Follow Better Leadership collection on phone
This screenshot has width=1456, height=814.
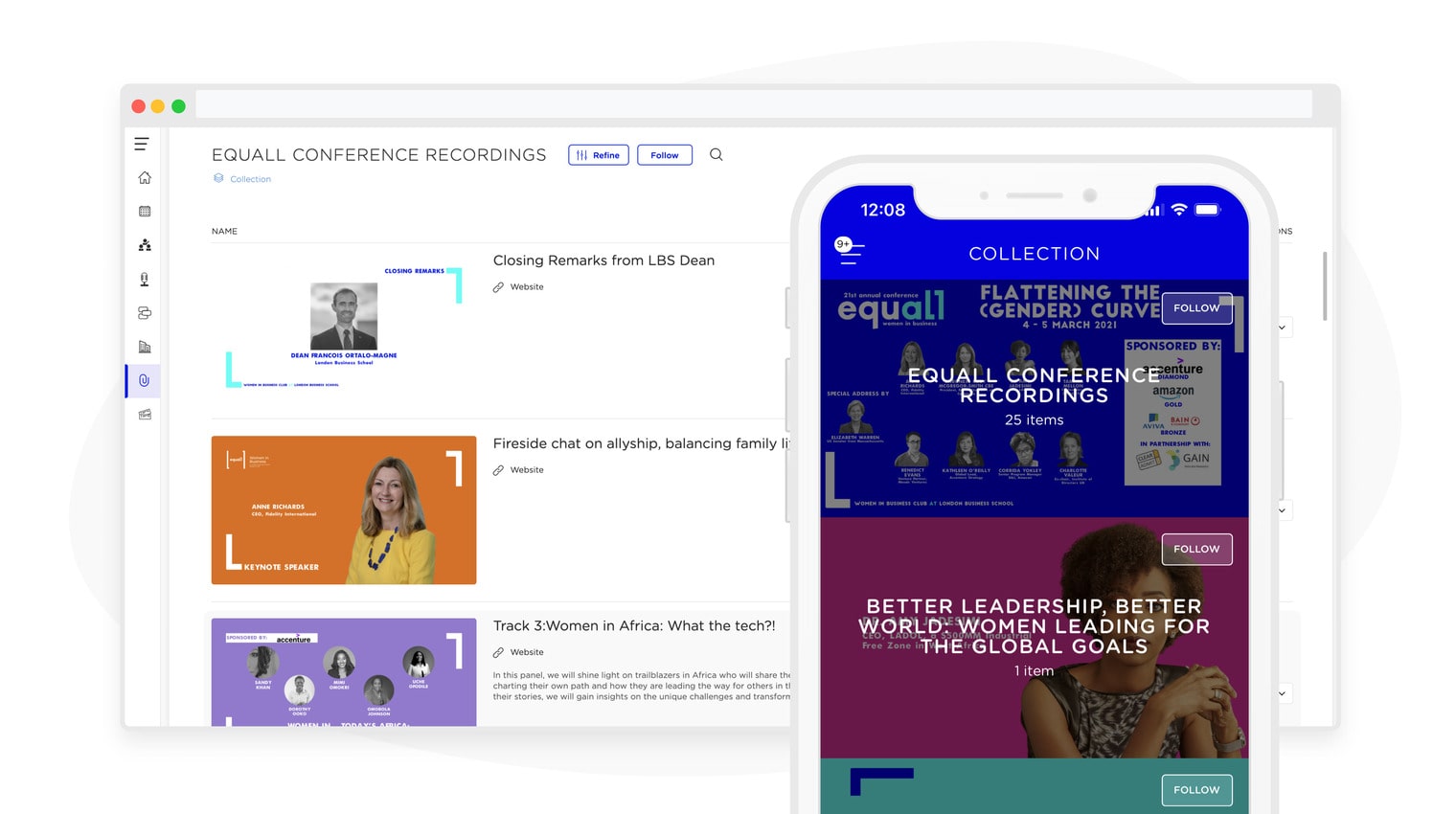[1196, 549]
